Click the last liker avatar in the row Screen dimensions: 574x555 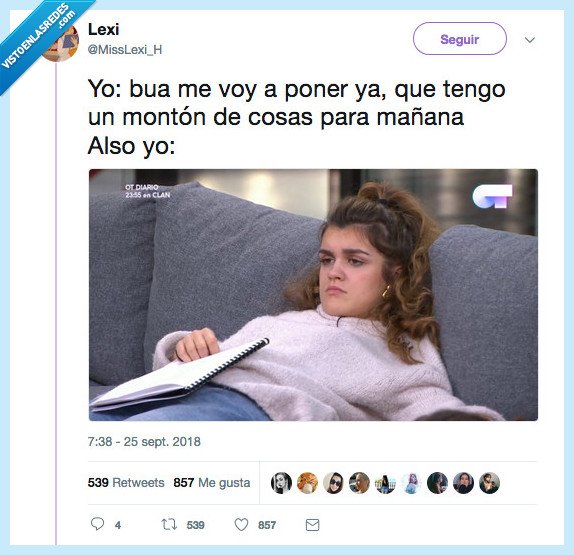[x=489, y=483]
